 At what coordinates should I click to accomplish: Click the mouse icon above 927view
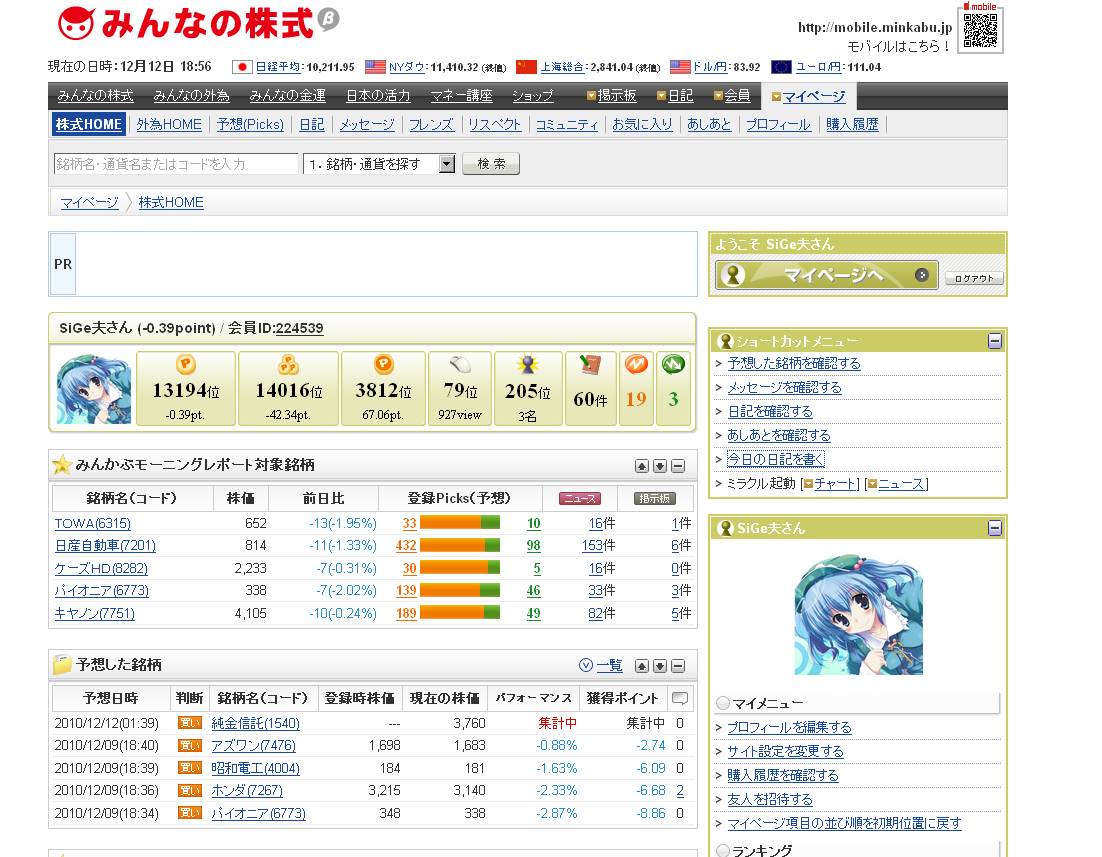click(460, 365)
